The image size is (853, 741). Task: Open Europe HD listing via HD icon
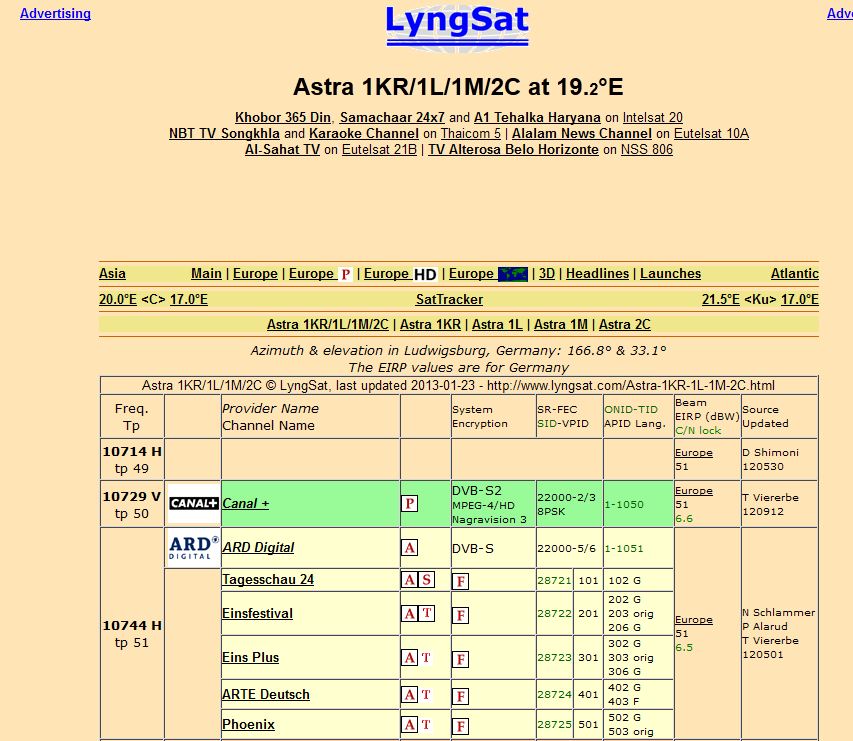425,274
